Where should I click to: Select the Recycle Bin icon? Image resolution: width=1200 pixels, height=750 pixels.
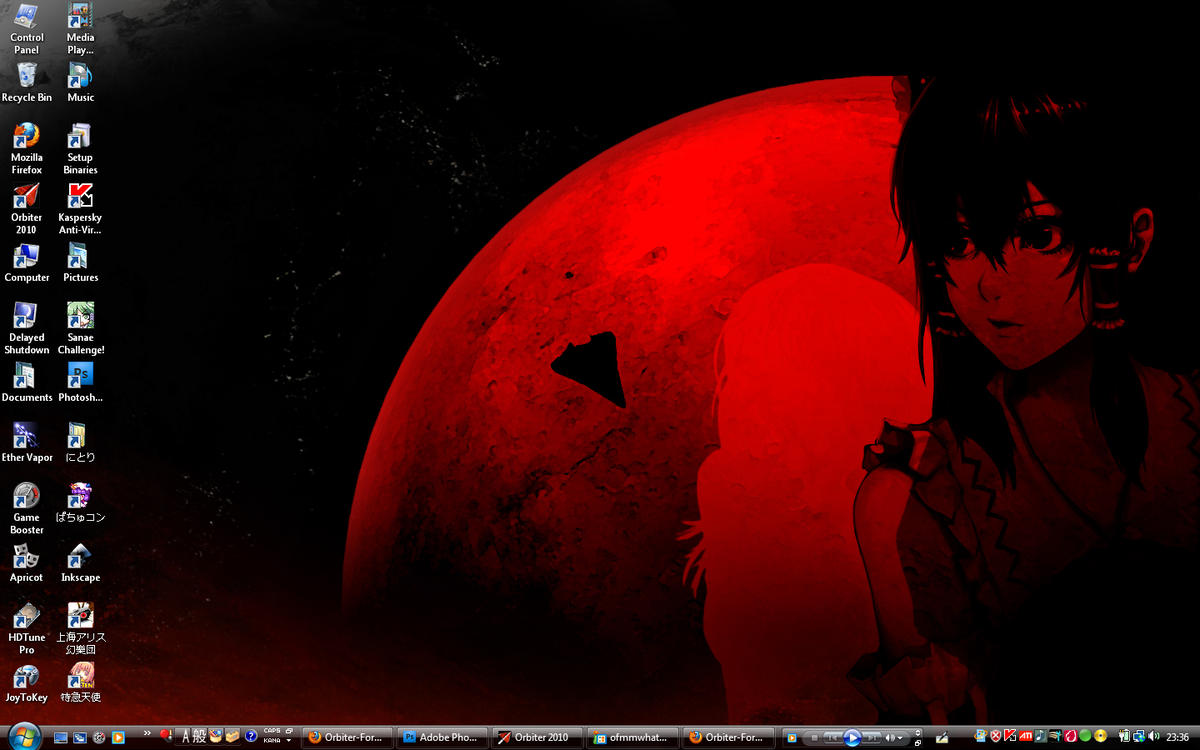pyautogui.click(x=27, y=82)
